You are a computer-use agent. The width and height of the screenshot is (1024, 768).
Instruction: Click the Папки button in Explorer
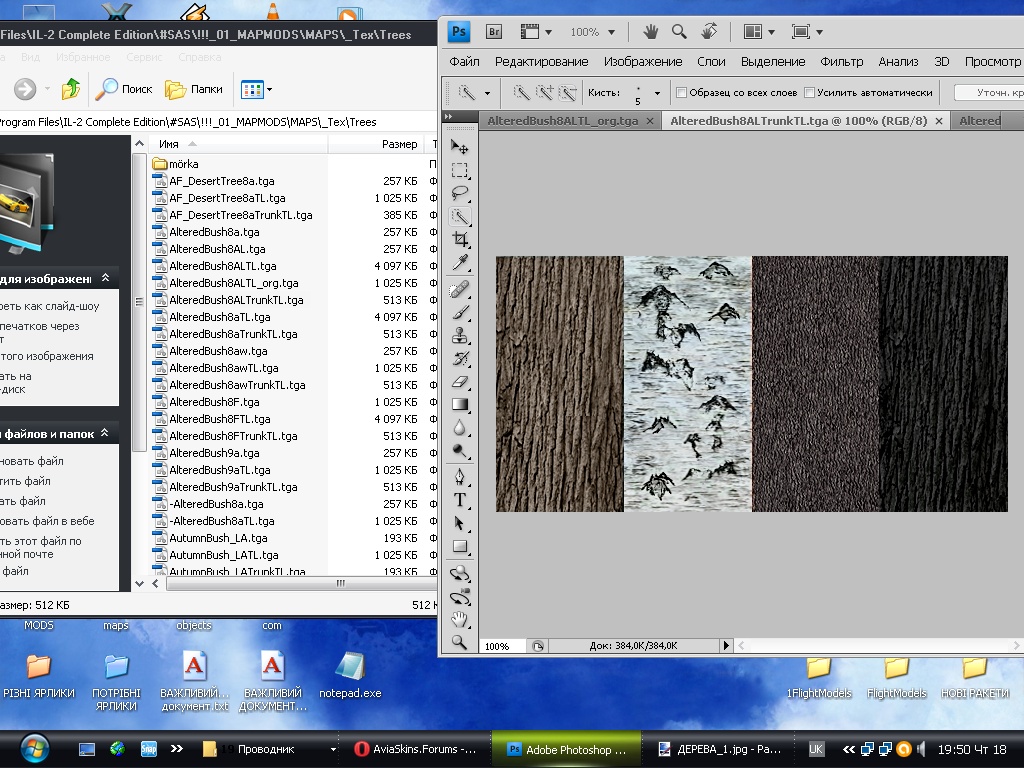pos(194,89)
